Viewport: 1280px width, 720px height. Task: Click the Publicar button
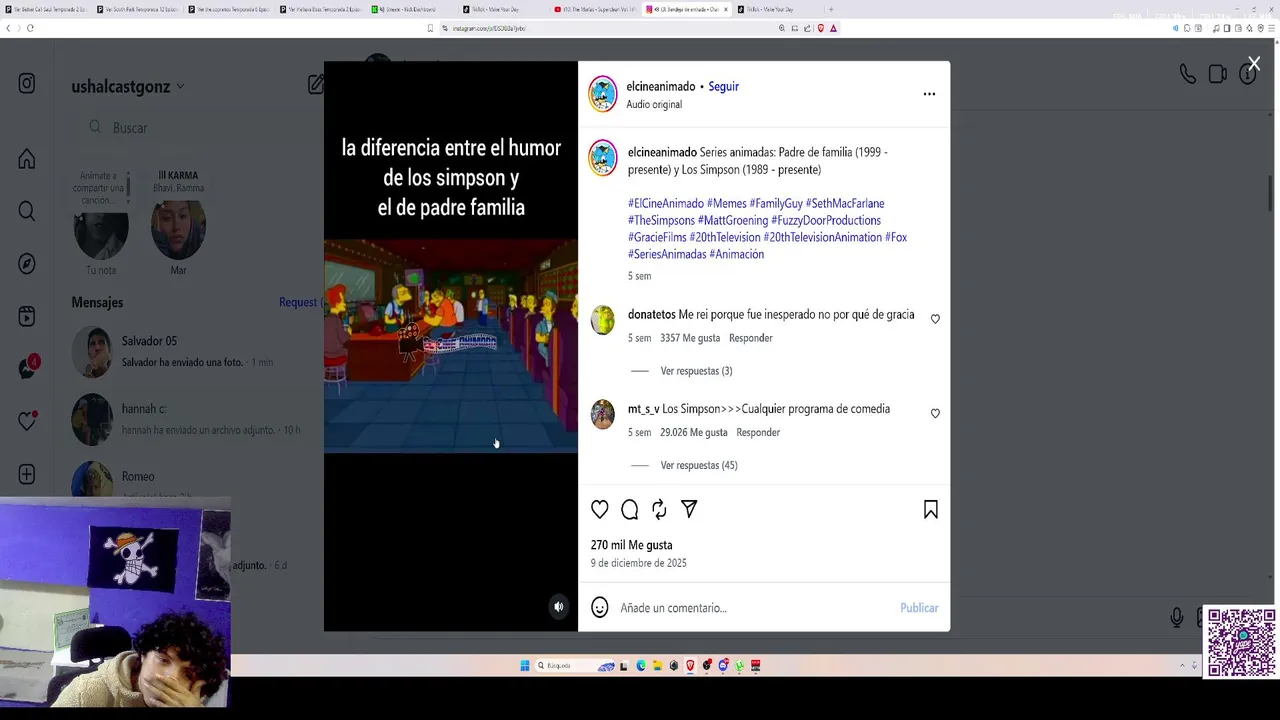click(919, 608)
